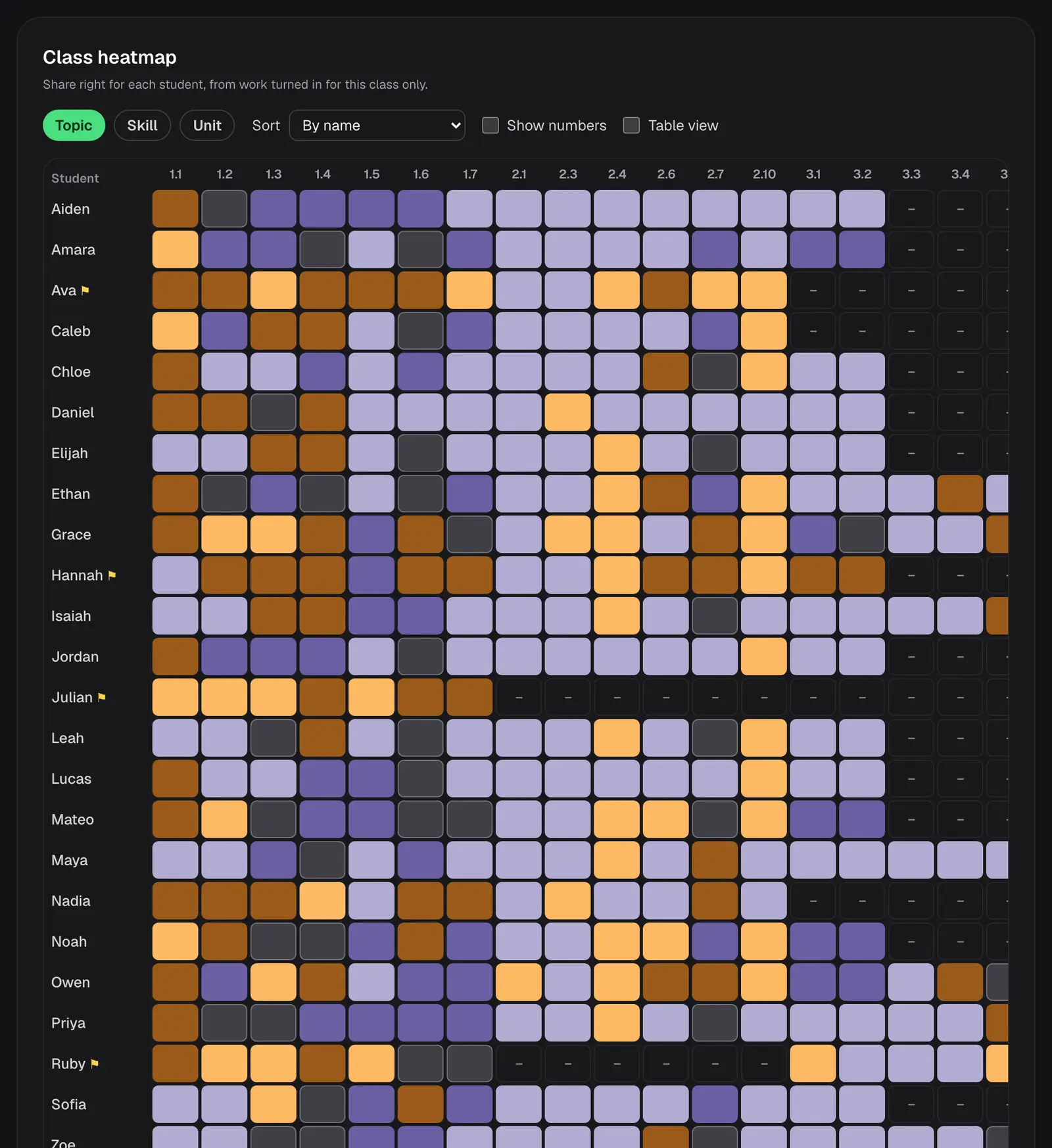Click the 2.1 column header
Screen dimensions: 1052x1148
[x=519, y=174]
